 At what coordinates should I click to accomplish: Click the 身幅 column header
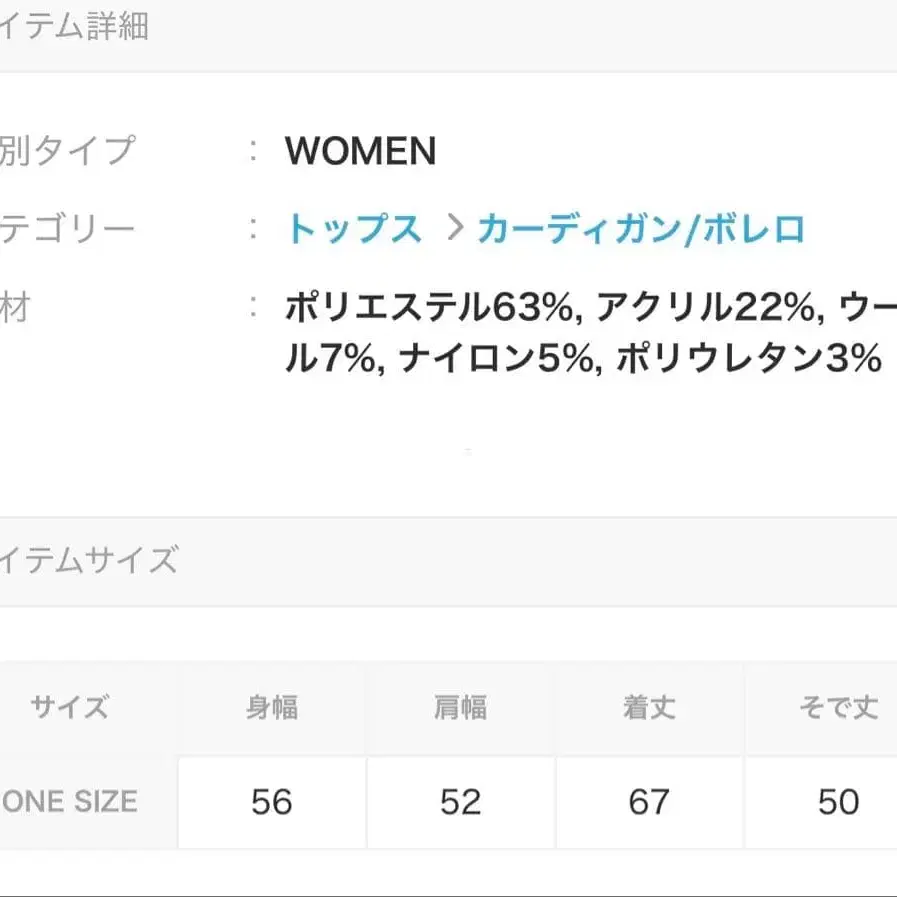coord(272,709)
